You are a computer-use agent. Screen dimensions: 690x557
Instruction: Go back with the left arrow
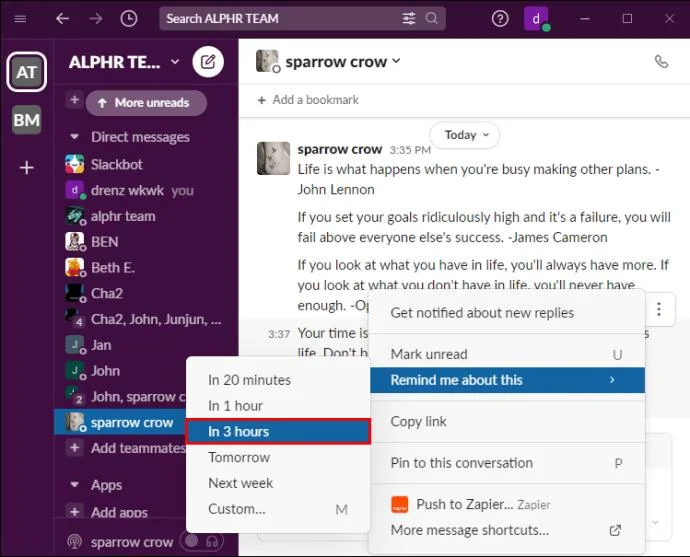coord(62,18)
